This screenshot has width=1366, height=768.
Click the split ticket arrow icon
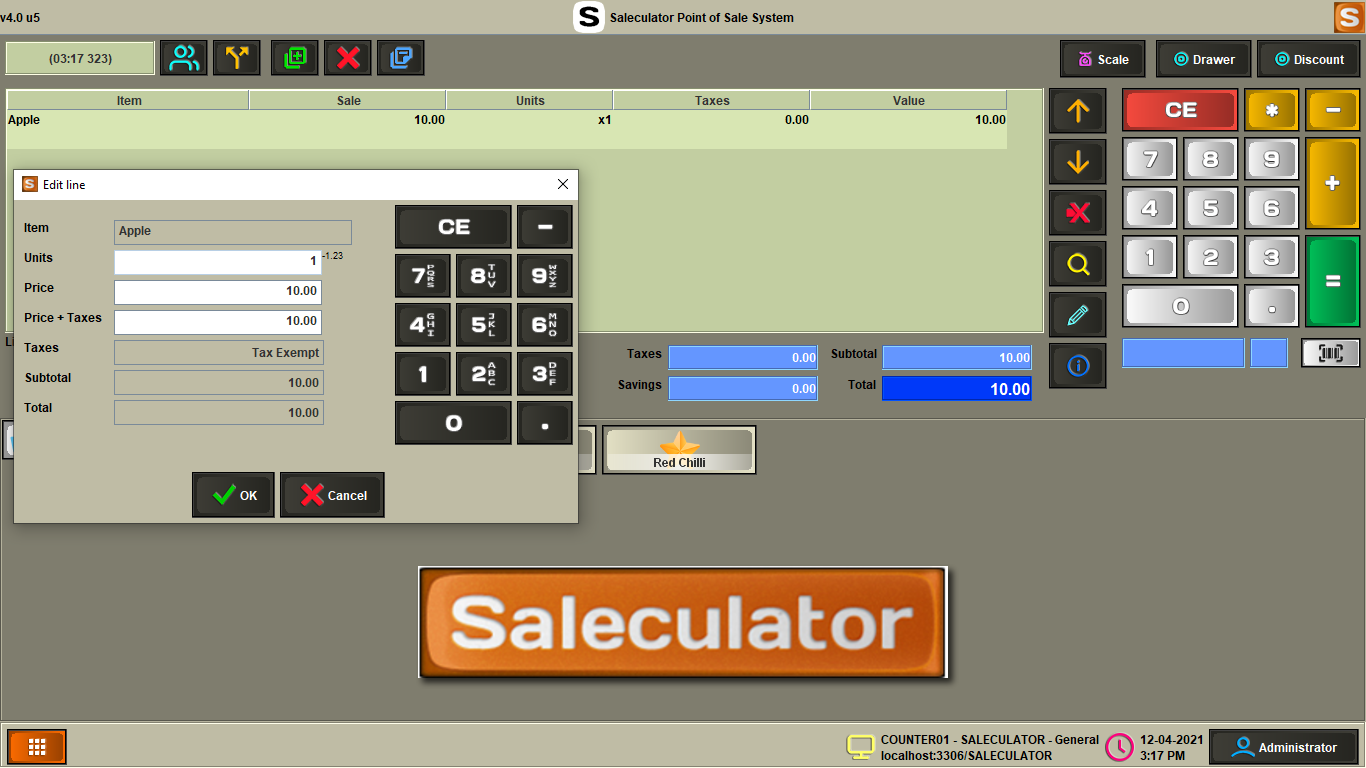pos(237,58)
